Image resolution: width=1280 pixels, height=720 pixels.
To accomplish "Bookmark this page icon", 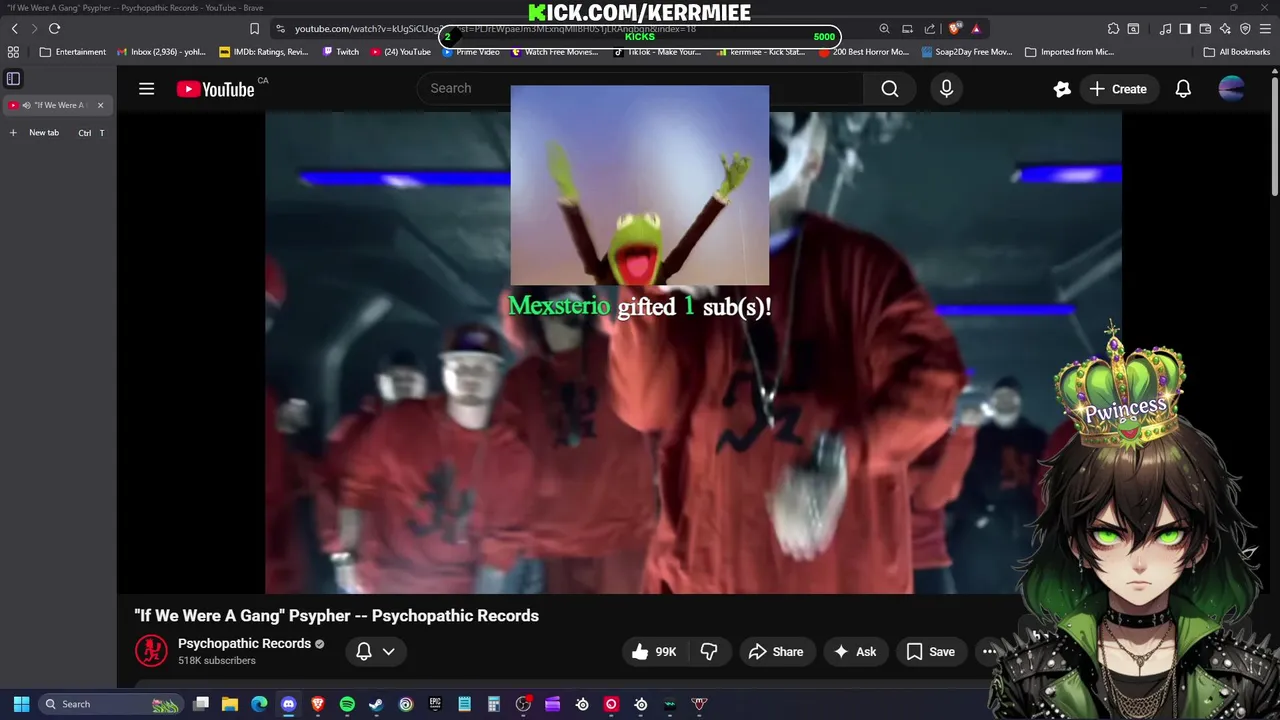I will point(254,29).
